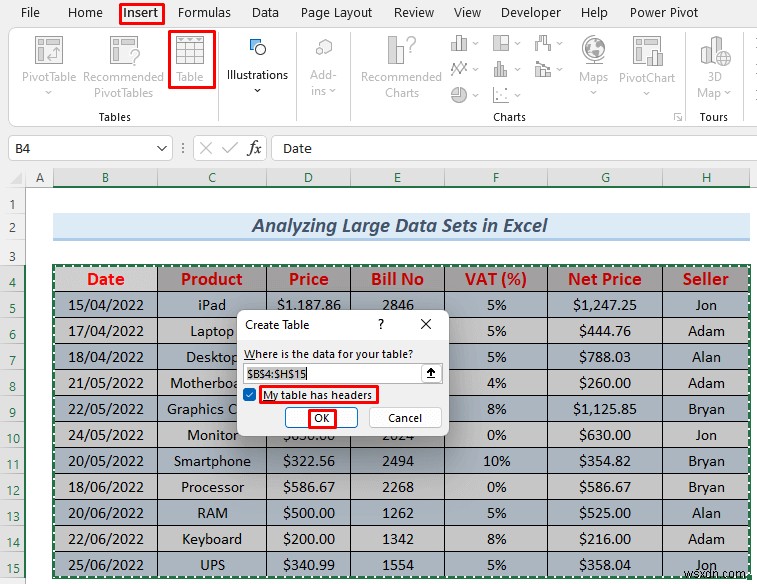
Task: Select column G header
Action: (x=605, y=178)
